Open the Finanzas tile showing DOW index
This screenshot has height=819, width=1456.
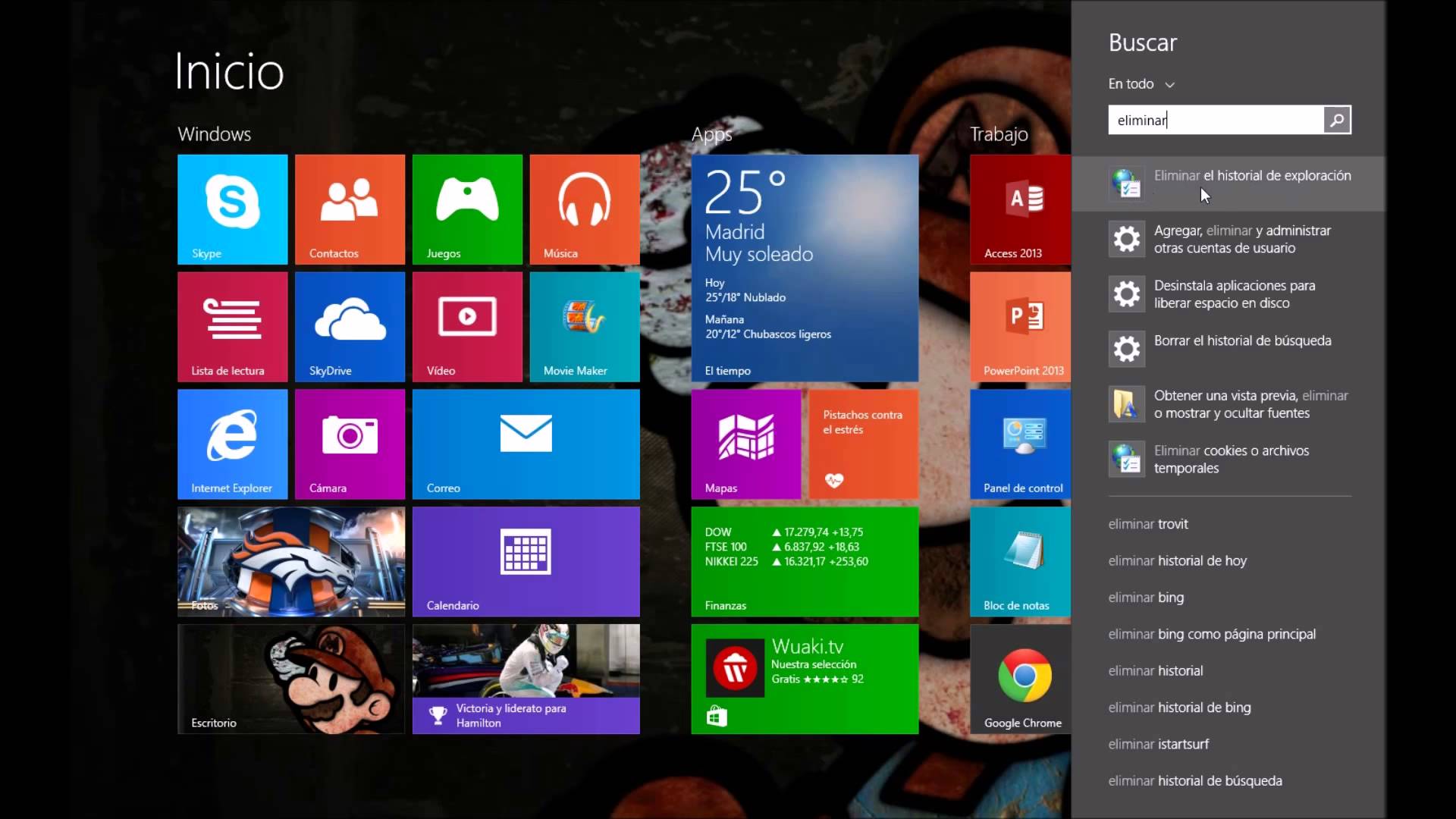(805, 561)
